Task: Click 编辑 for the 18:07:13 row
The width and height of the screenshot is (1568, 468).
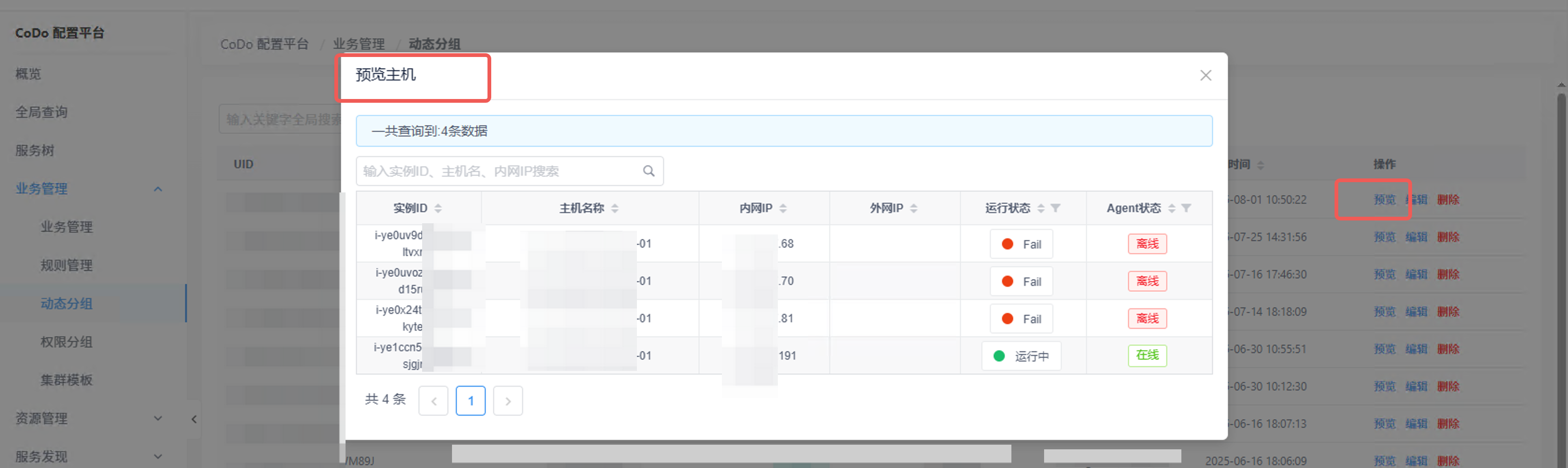Action: (1416, 424)
